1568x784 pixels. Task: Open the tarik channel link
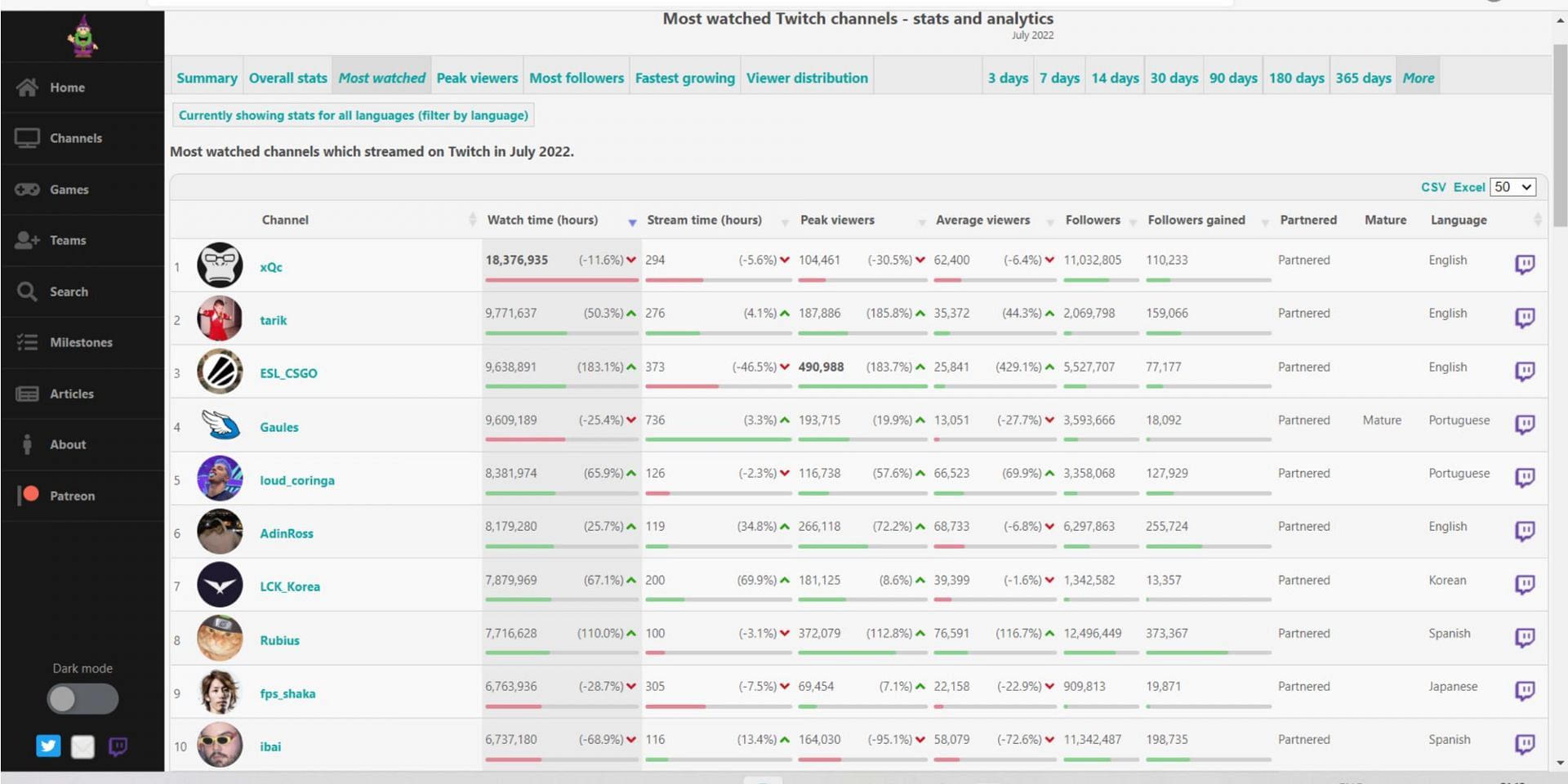coord(274,320)
